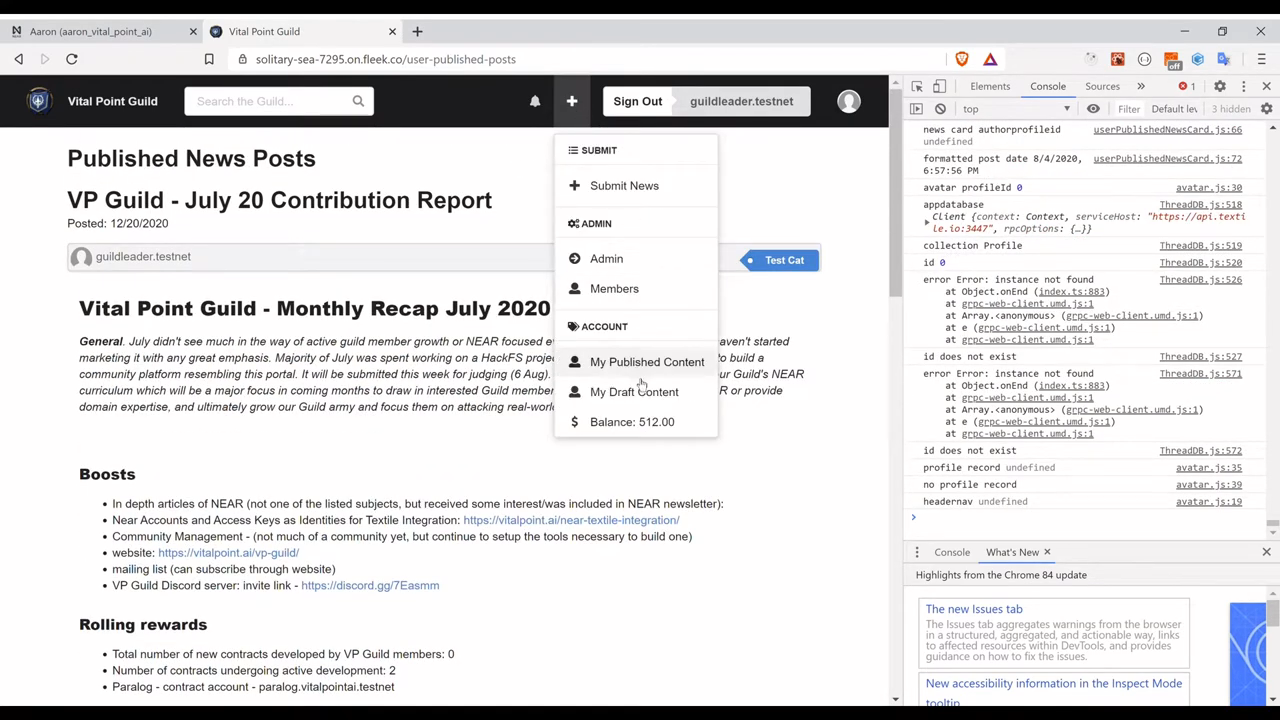Image resolution: width=1280 pixels, height=720 pixels.
Task: Select the DevTools inspect element icon
Action: pos(917,86)
